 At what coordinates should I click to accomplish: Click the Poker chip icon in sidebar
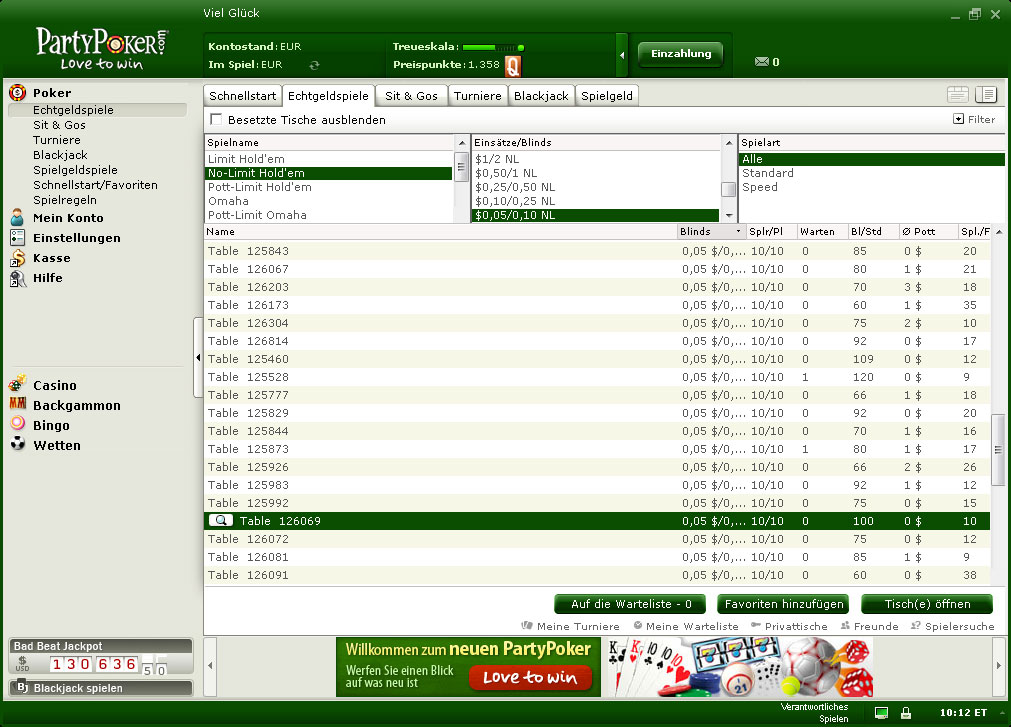[x=17, y=92]
